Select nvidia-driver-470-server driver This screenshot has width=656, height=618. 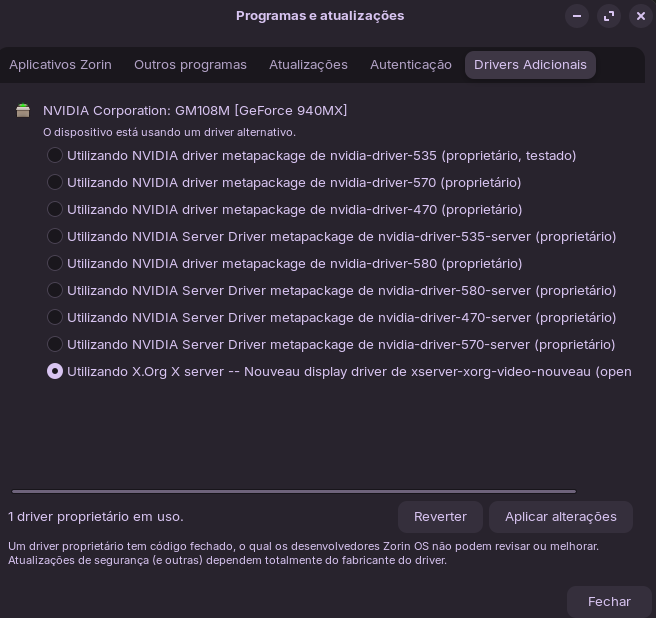(55, 317)
